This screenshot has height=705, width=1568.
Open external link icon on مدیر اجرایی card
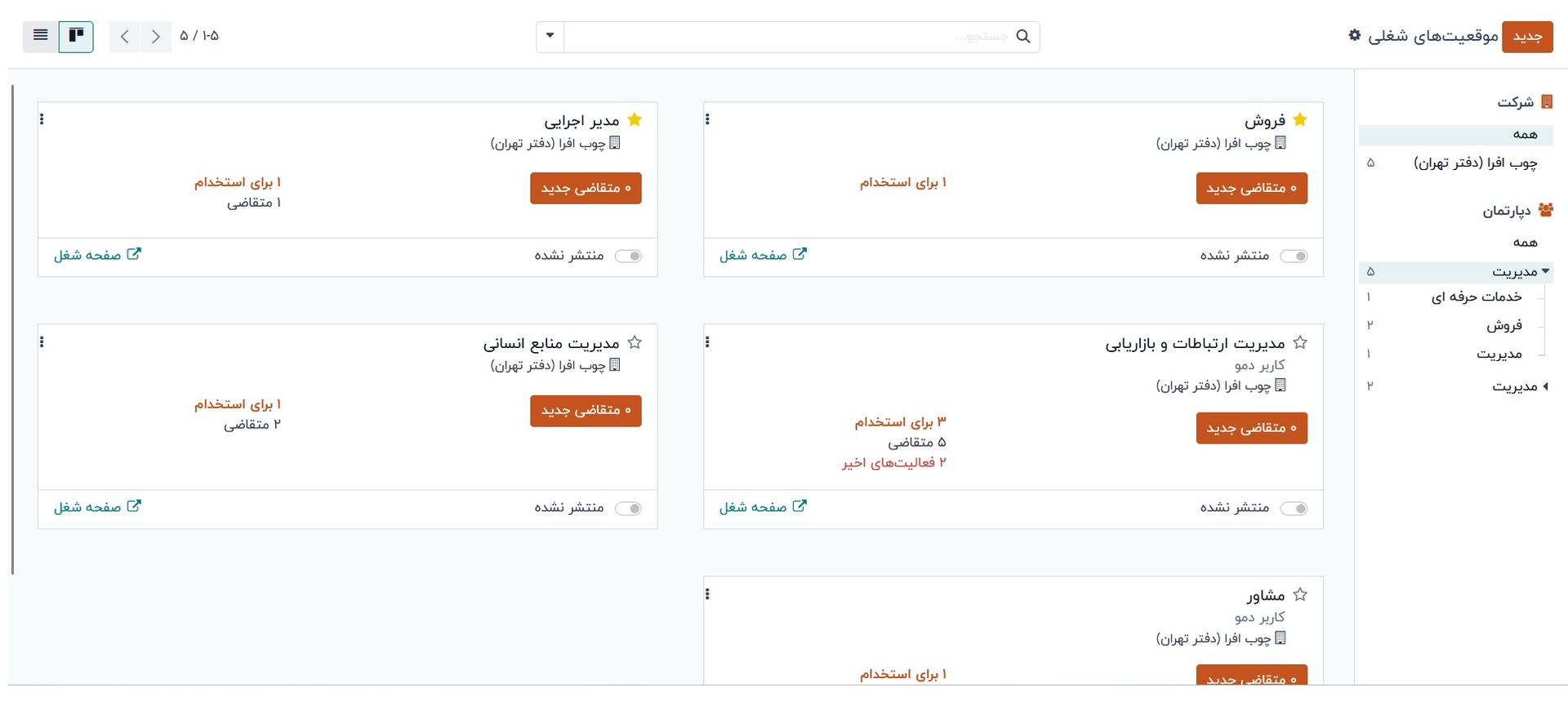tap(134, 254)
